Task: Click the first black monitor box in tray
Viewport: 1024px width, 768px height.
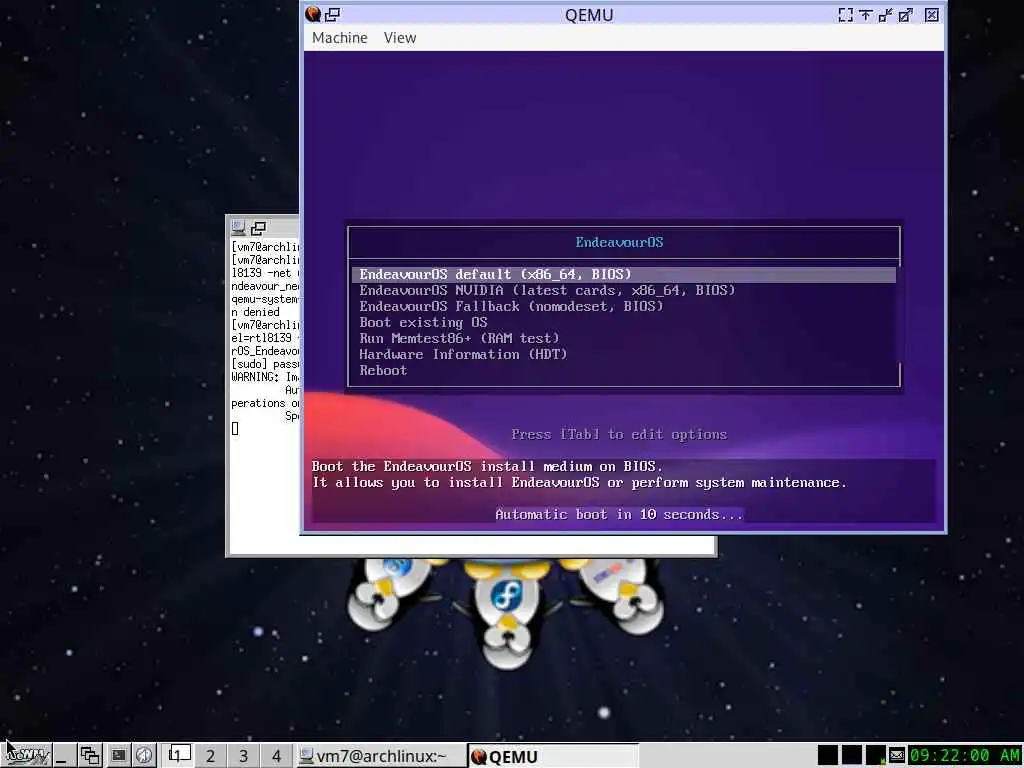Action: point(827,756)
